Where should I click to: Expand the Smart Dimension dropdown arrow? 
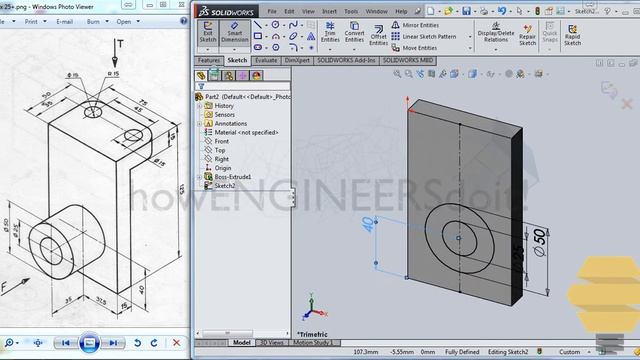point(234,49)
